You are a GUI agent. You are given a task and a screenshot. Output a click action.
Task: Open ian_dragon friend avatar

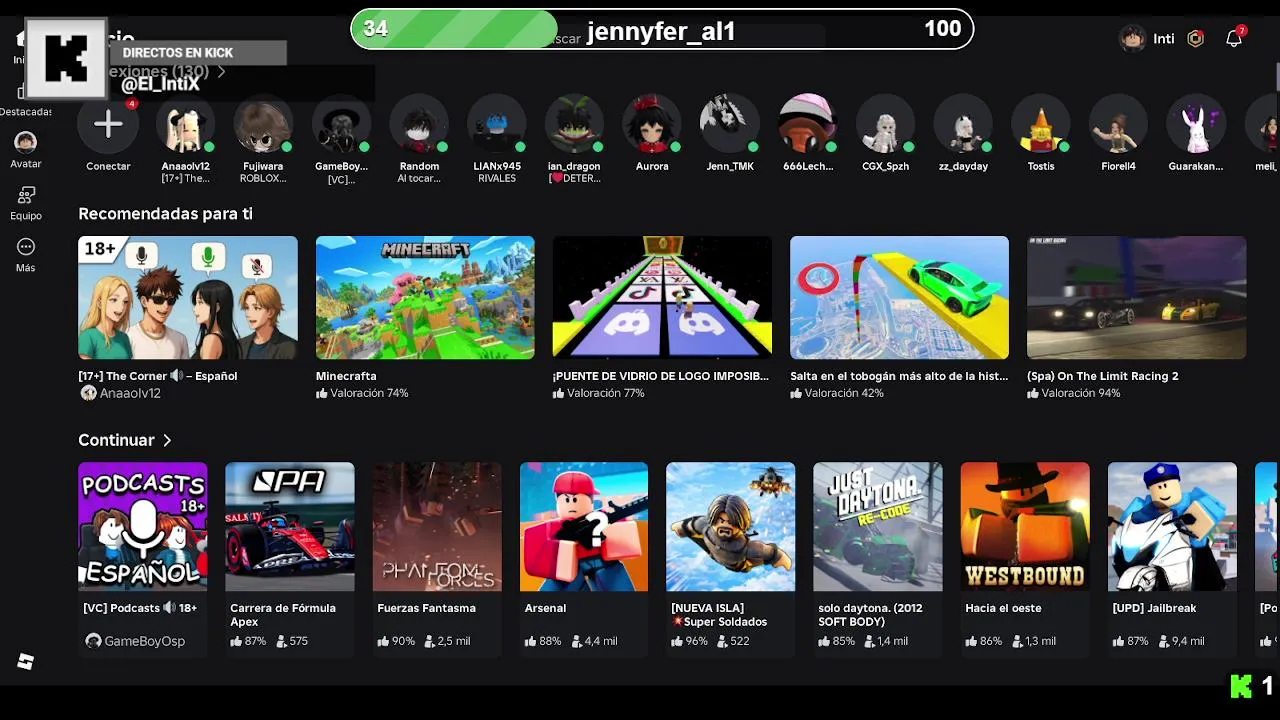tap(574, 124)
